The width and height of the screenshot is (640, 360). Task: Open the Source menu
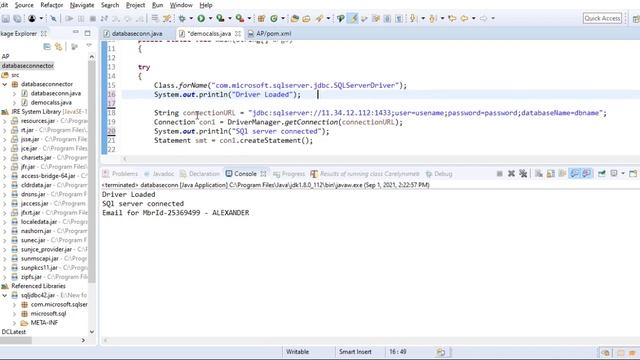(x=24, y=5)
